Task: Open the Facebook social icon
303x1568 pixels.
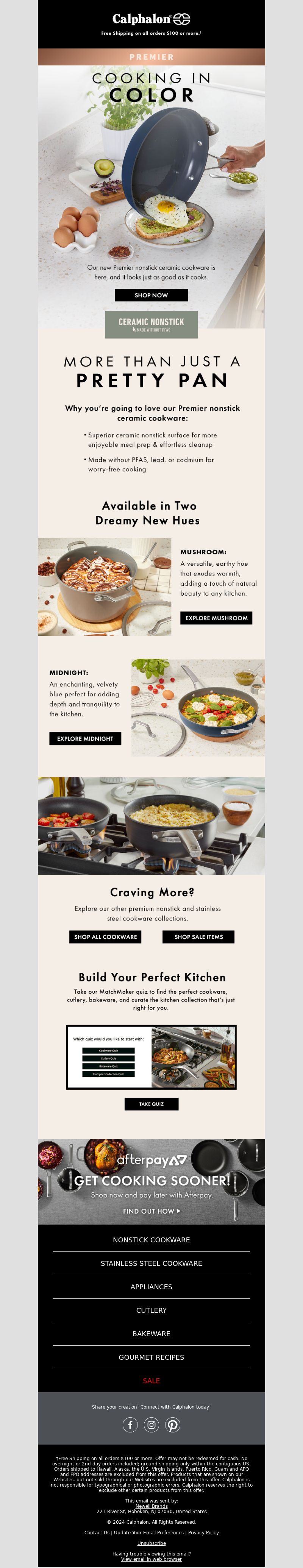Action: [x=130, y=1425]
